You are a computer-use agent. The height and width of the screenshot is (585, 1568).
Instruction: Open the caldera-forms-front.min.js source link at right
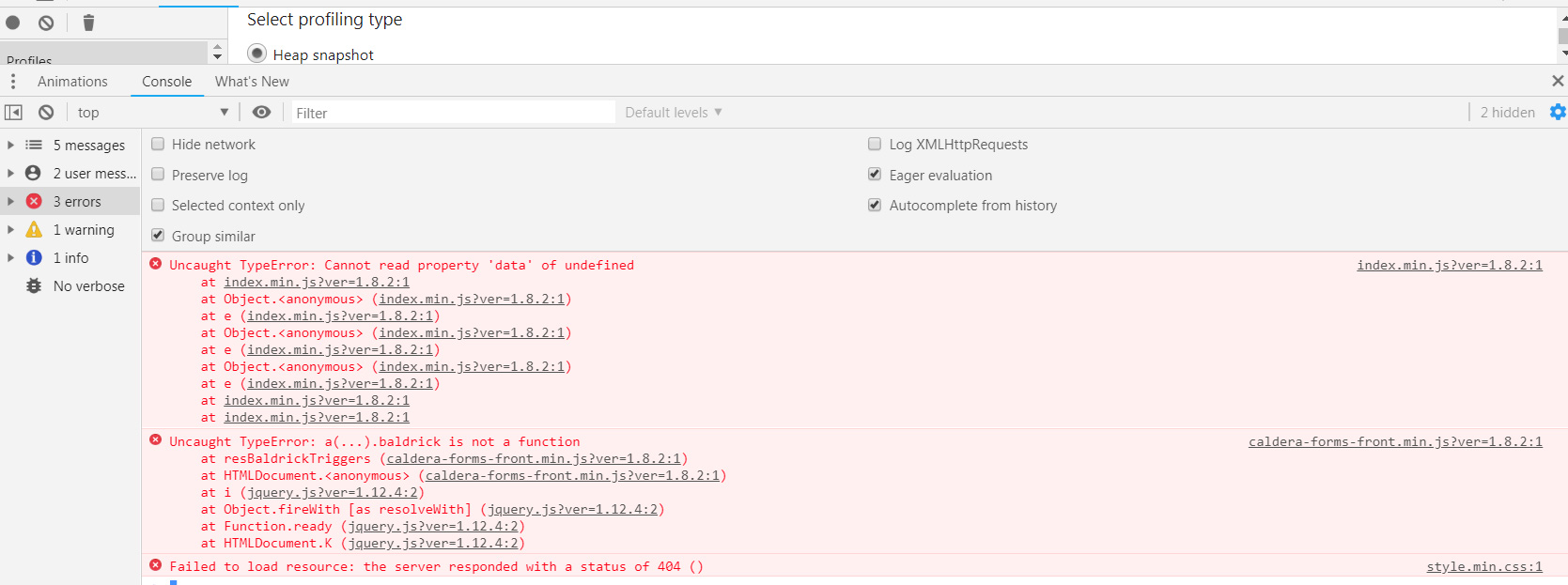click(1395, 441)
